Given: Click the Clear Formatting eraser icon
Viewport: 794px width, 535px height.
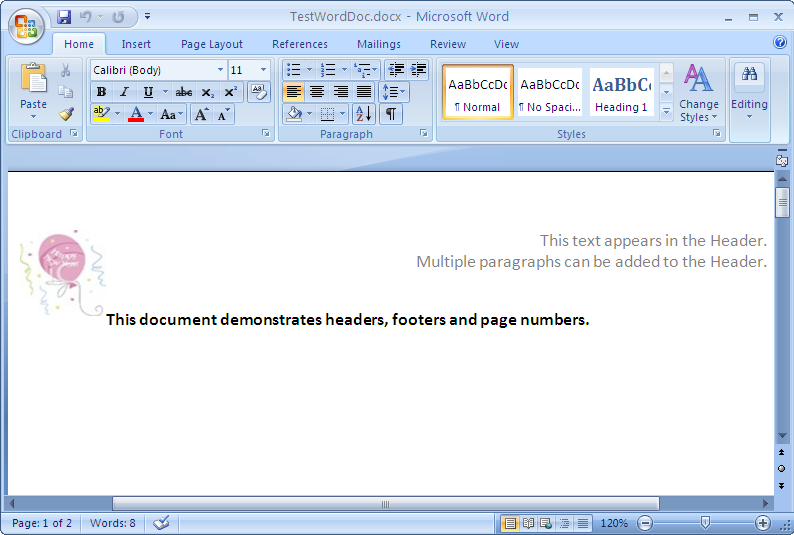Looking at the screenshot, I should (258, 92).
